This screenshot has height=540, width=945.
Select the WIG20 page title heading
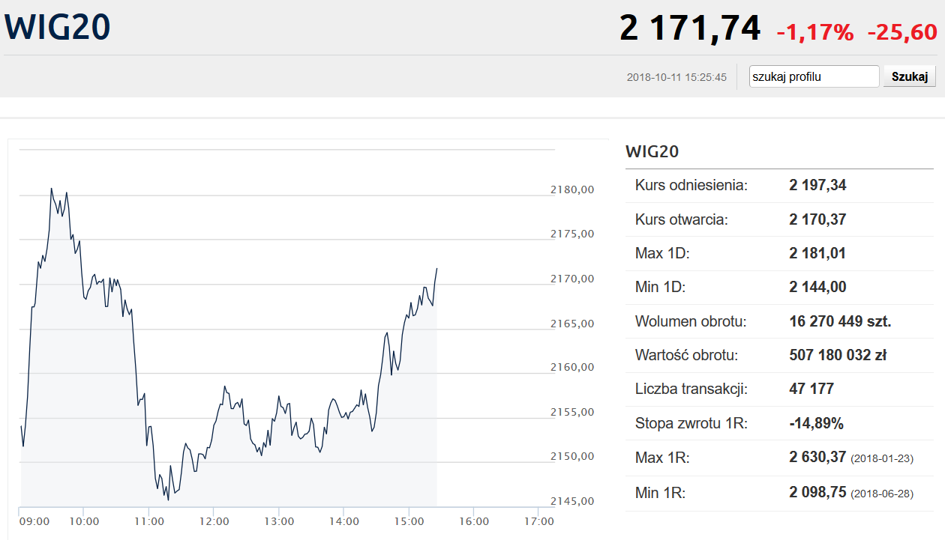(x=57, y=27)
